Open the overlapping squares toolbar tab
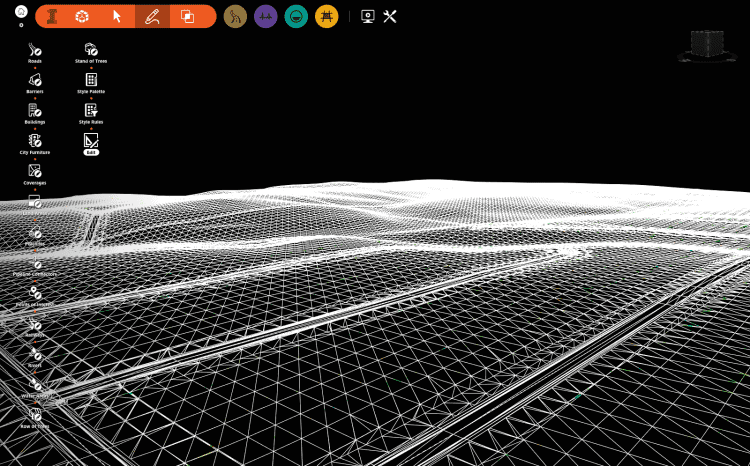 (186, 16)
